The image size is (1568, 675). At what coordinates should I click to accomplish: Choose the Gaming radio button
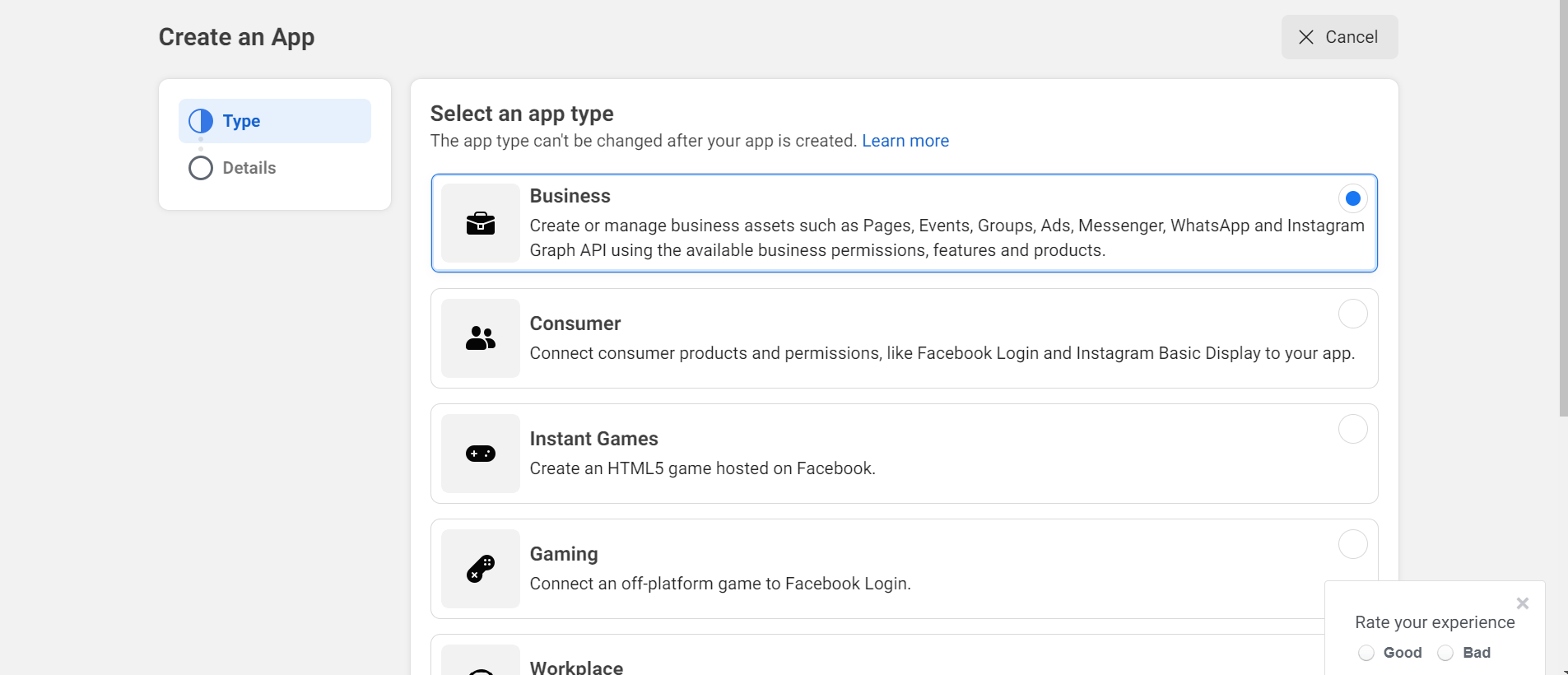pos(1353,544)
